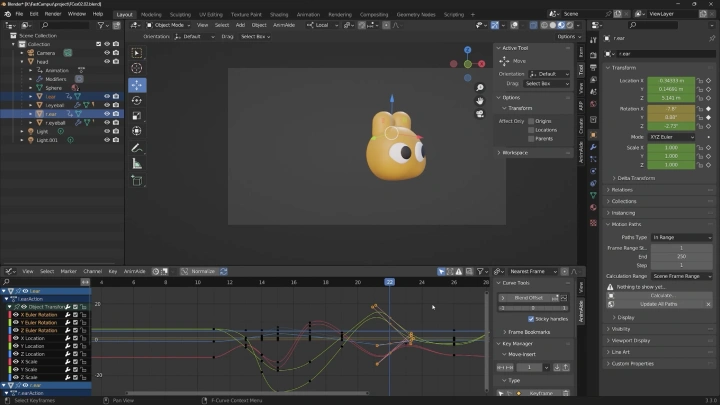
Task: Open the Modifiers wrench tab in Properties
Action: 593,147
